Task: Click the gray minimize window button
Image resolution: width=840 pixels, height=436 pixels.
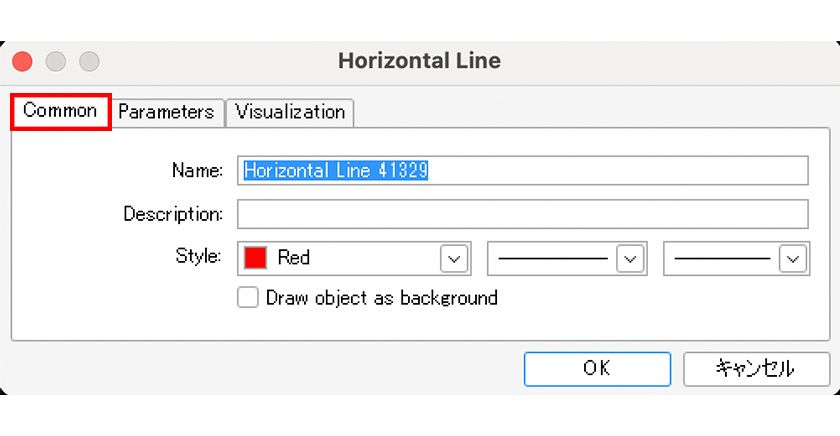Action: (x=56, y=61)
